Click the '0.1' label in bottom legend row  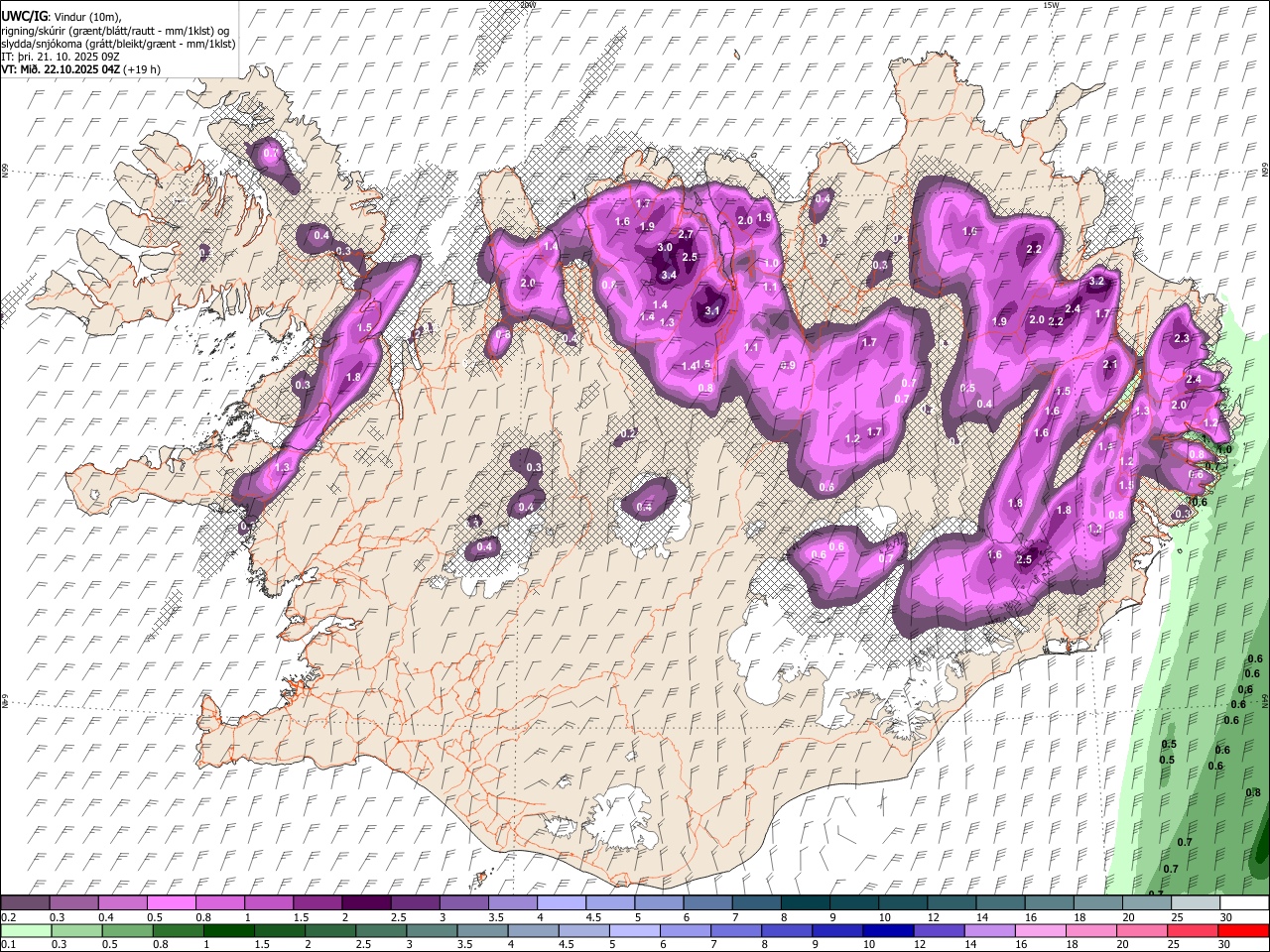point(9,944)
